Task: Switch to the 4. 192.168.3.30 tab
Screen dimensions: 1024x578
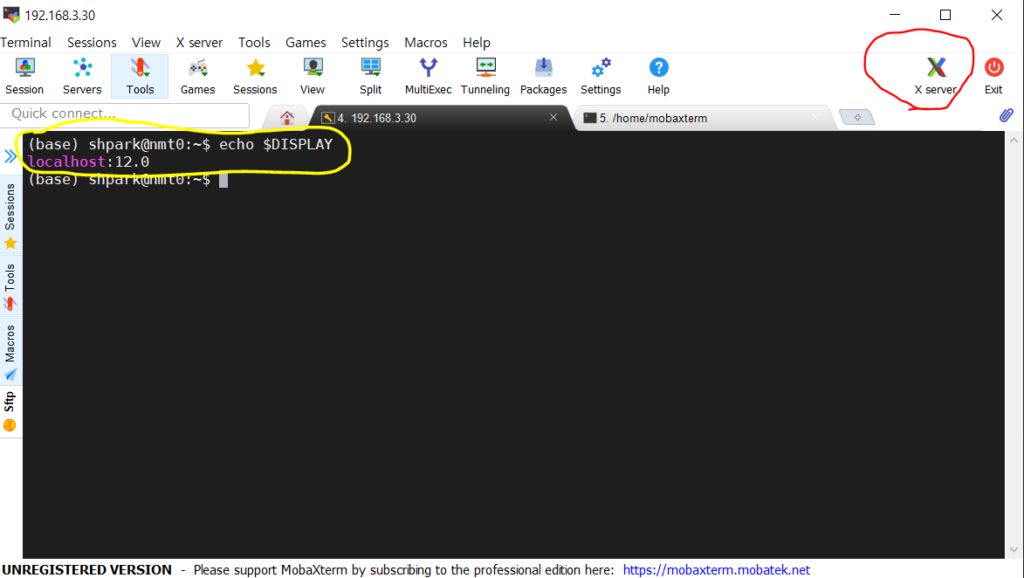Action: 441,118
